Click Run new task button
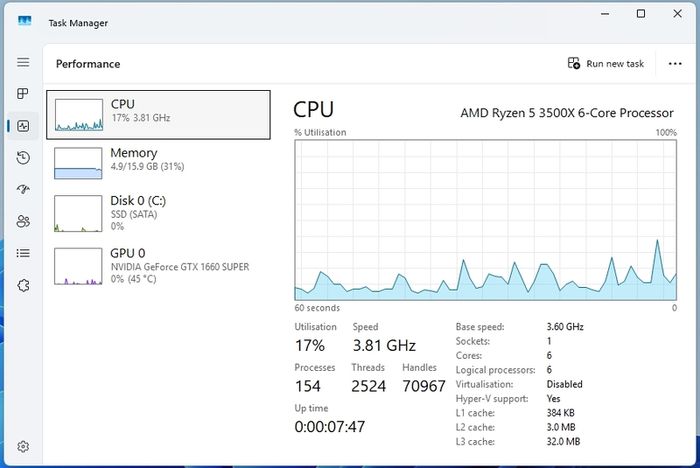Viewport: 700px width, 468px height. pos(606,64)
